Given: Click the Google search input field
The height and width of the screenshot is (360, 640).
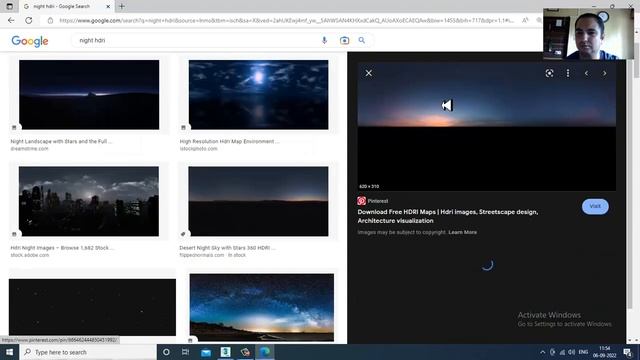Looking at the screenshot, I should 196,40.
